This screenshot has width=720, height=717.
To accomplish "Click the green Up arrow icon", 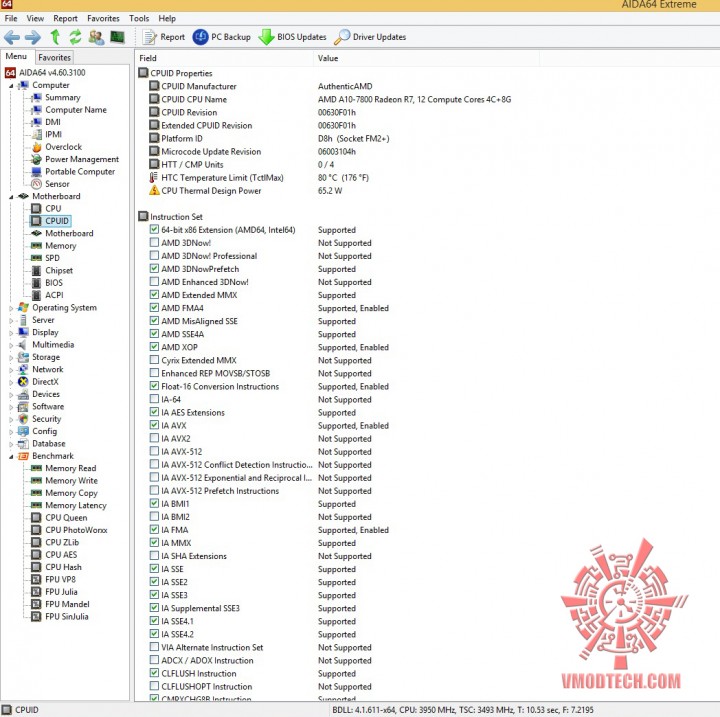I will 55,37.
